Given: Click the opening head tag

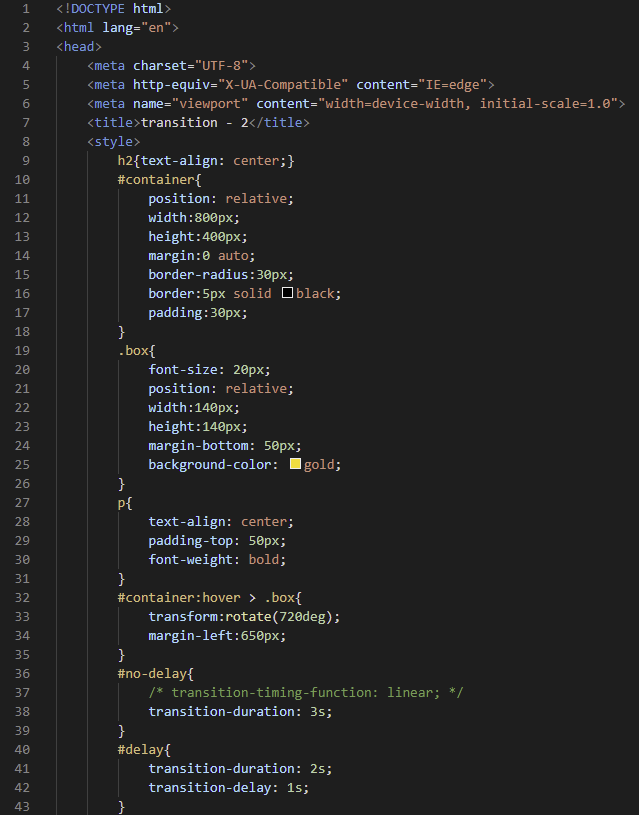Looking at the screenshot, I should click(79, 47).
